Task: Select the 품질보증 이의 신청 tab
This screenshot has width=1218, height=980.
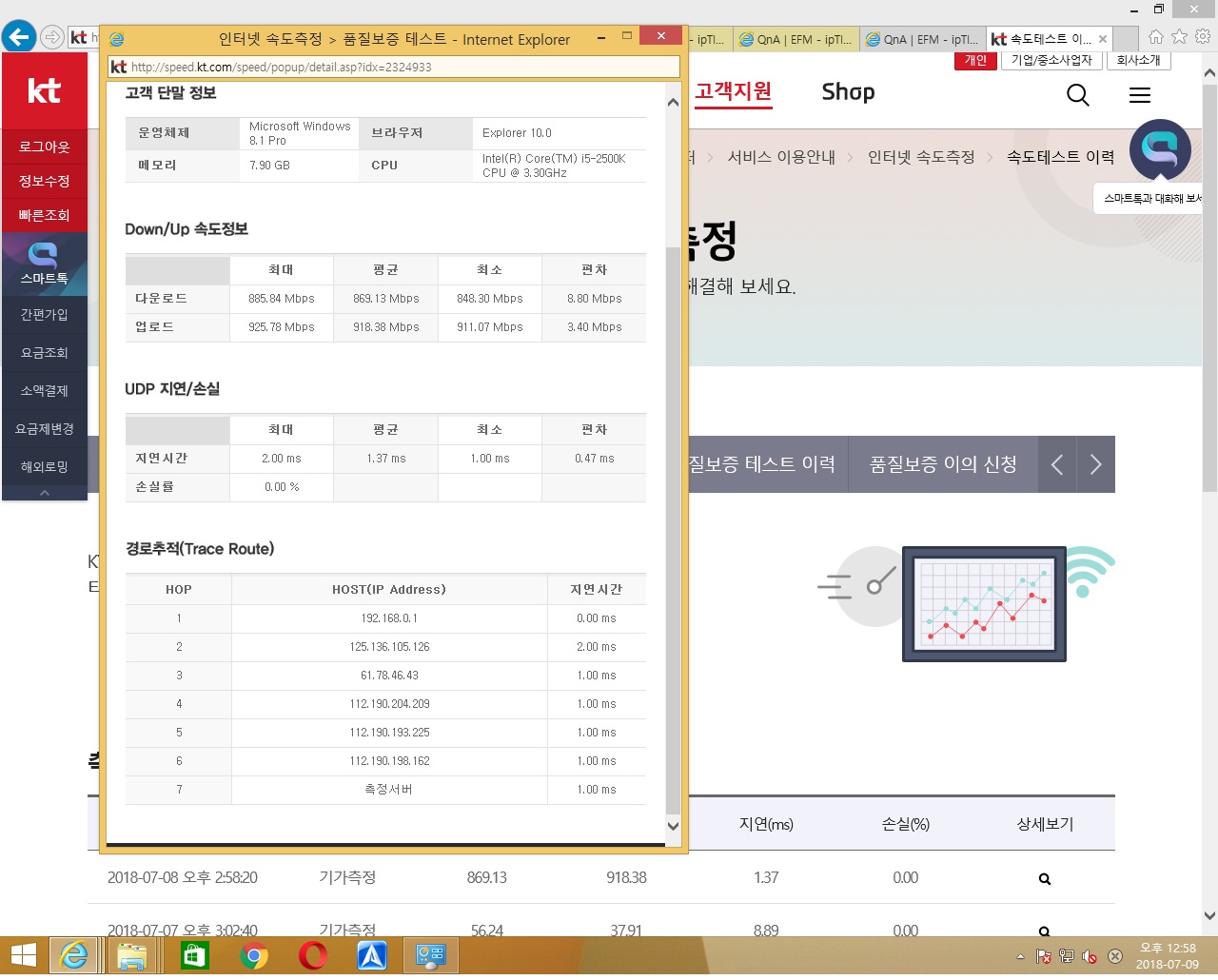Action: (x=943, y=464)
